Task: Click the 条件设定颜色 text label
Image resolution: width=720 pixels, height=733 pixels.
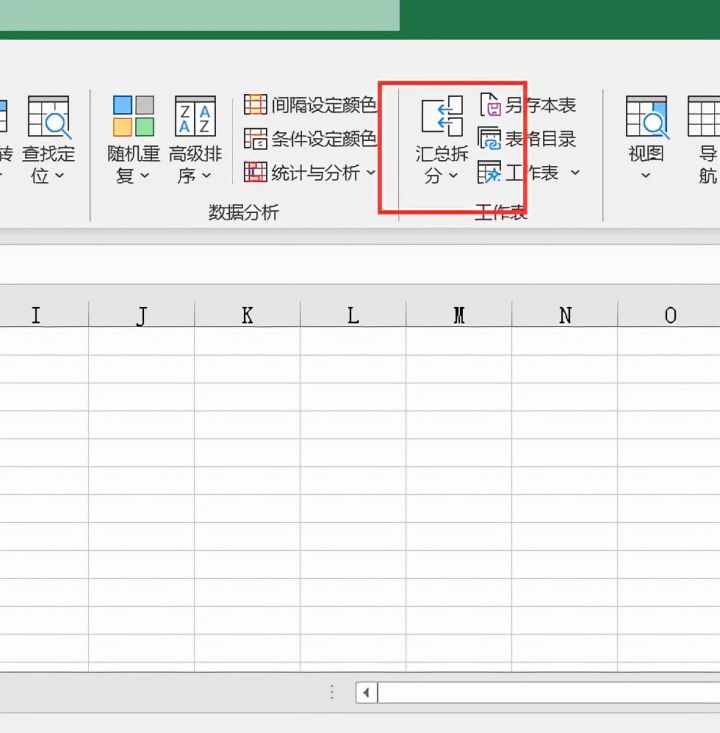Action: [x=324, y=139]
